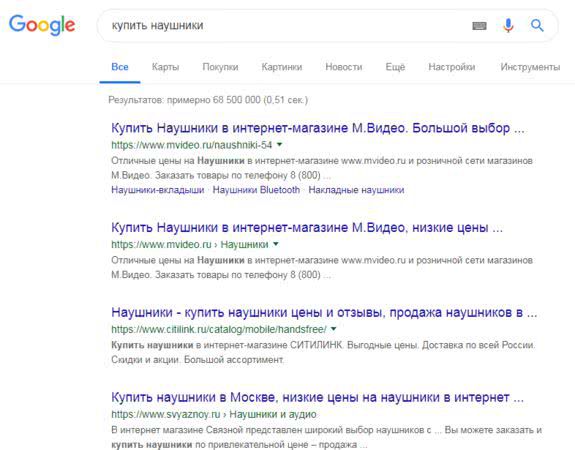Open sitelink 'Наушники Bluetooth'
Image resolution: width=575 pixels, height=450 pixels.
256,190
